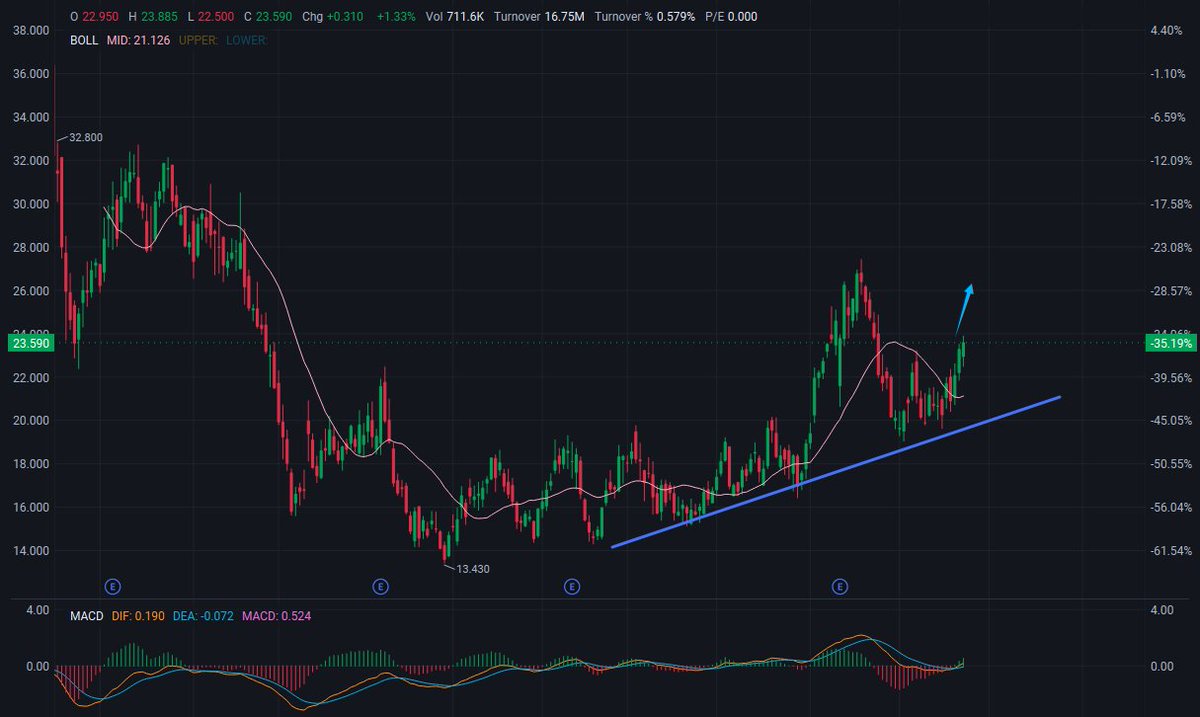Select the BOLL MID: 21.126 value
Viewport: 1200px width, 717px height.
pyautogui.click(x=136, y=40)
